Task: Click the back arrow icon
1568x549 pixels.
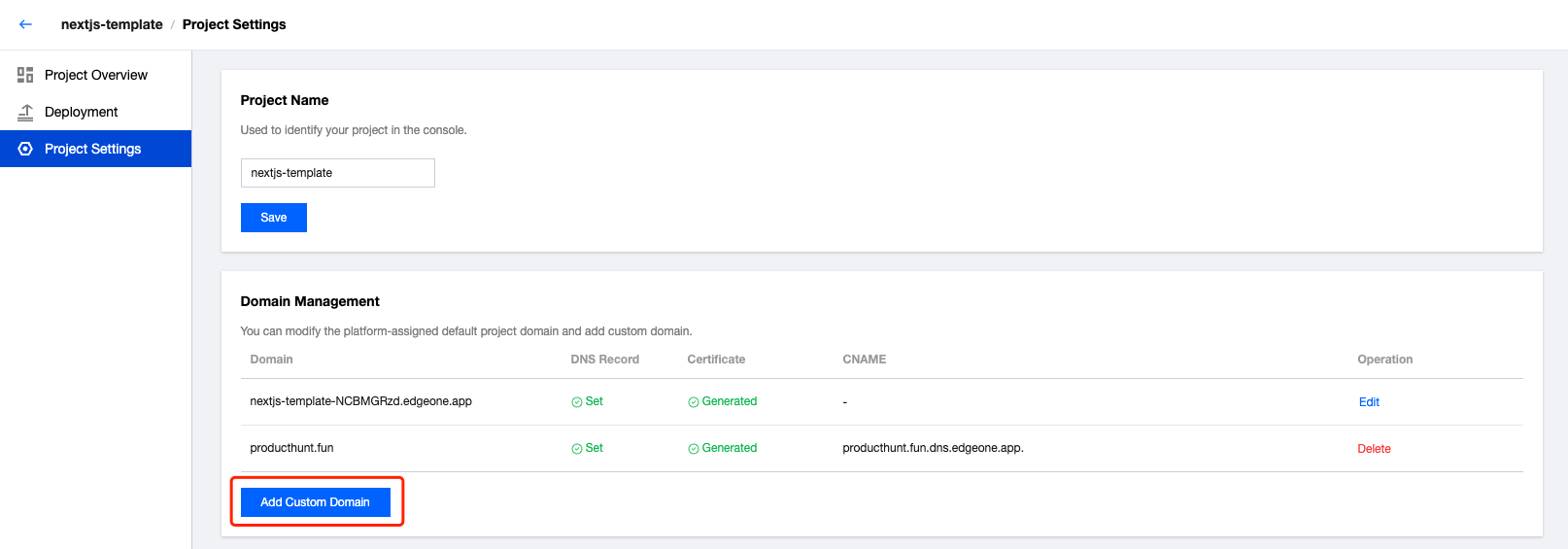Action: [x=25, y=24]
